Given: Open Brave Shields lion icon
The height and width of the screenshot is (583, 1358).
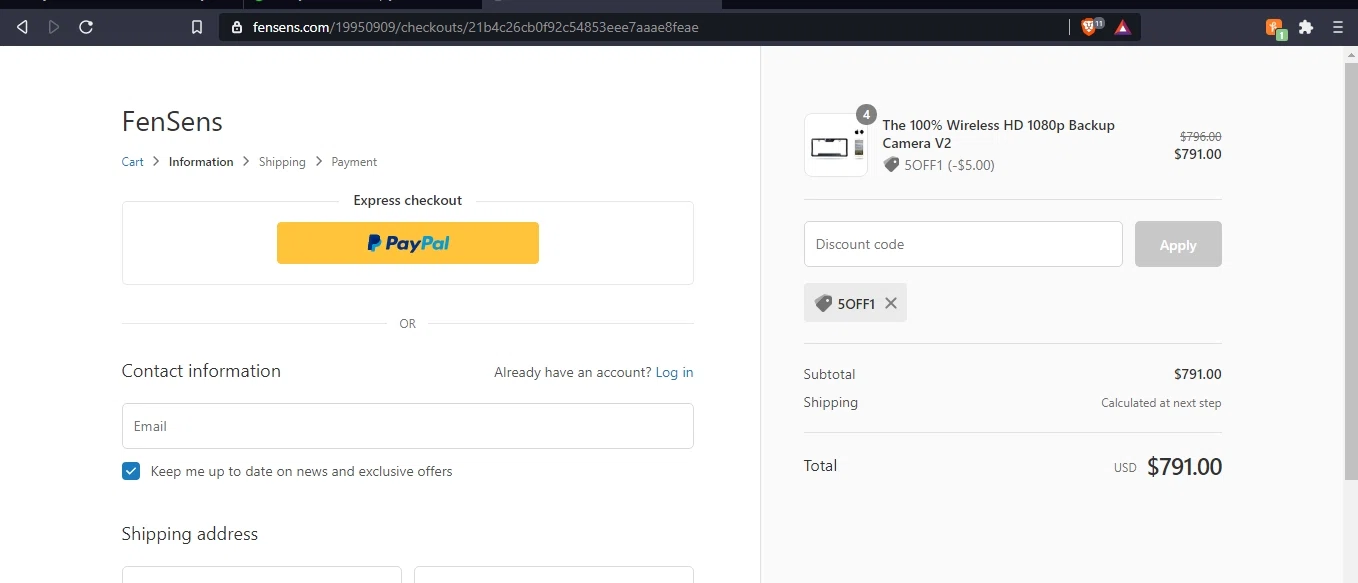Looking at the screenshot, I should (x=1091, y=27).
